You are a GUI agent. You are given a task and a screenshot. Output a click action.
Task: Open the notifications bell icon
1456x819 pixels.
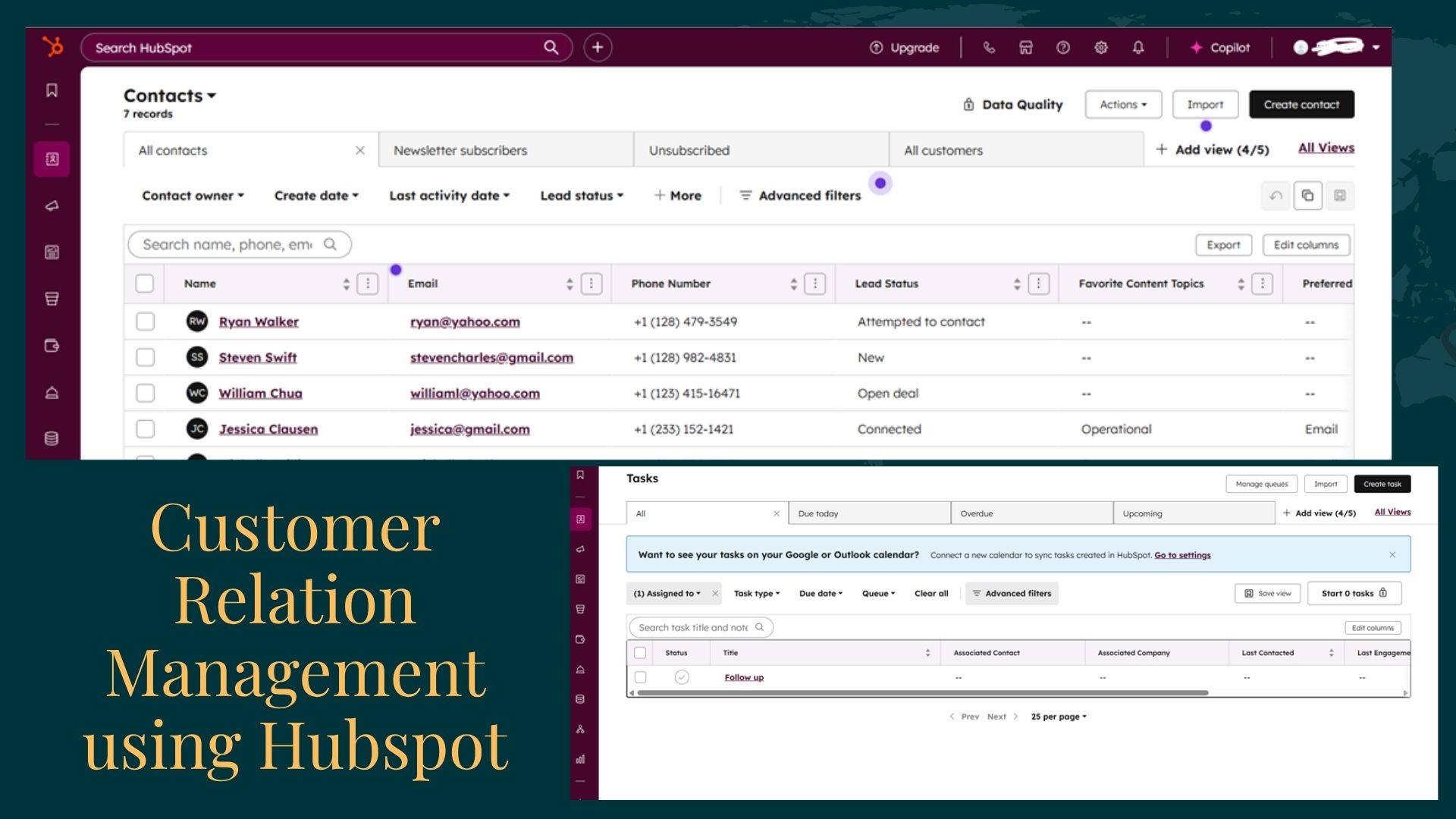click(1138, 48)
